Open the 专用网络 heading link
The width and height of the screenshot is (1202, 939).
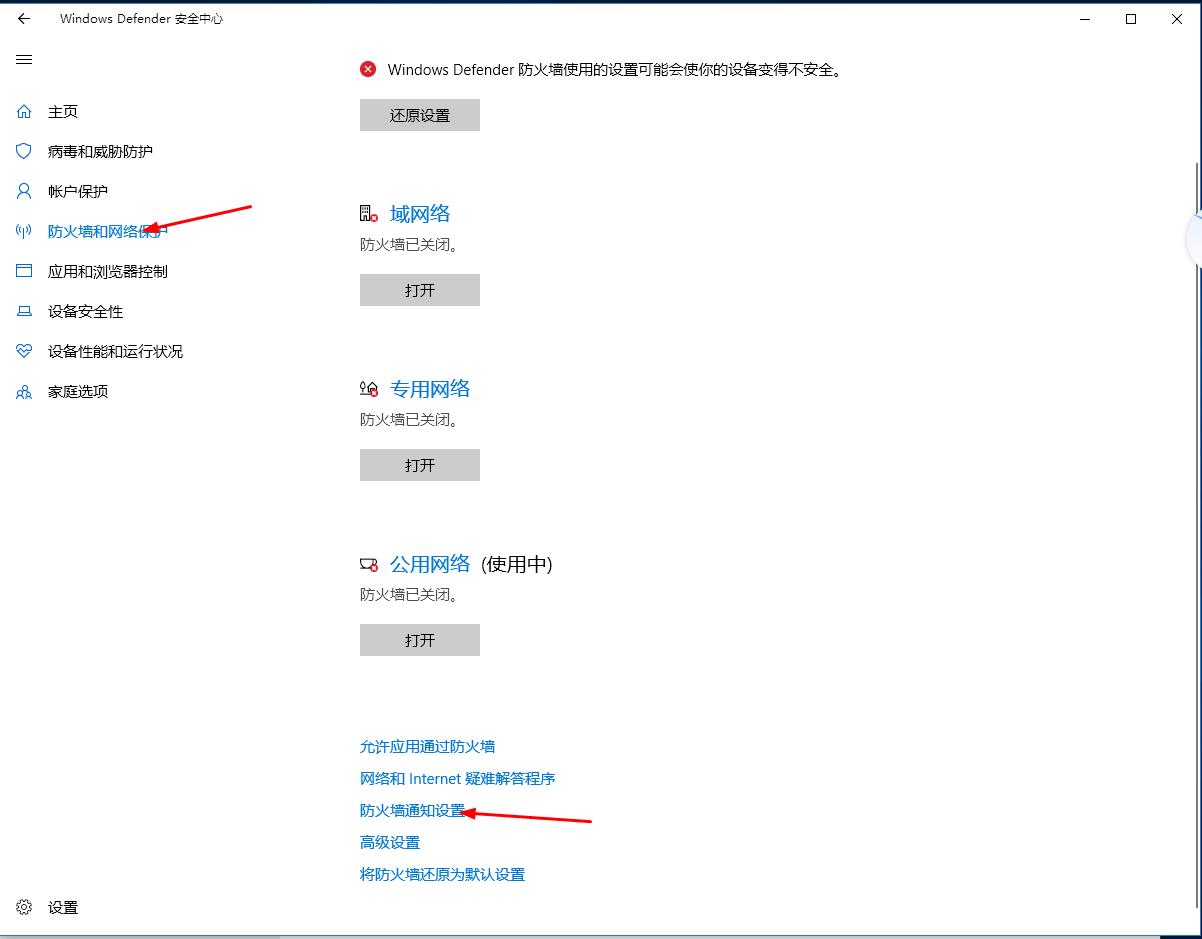tap(430, 389)
